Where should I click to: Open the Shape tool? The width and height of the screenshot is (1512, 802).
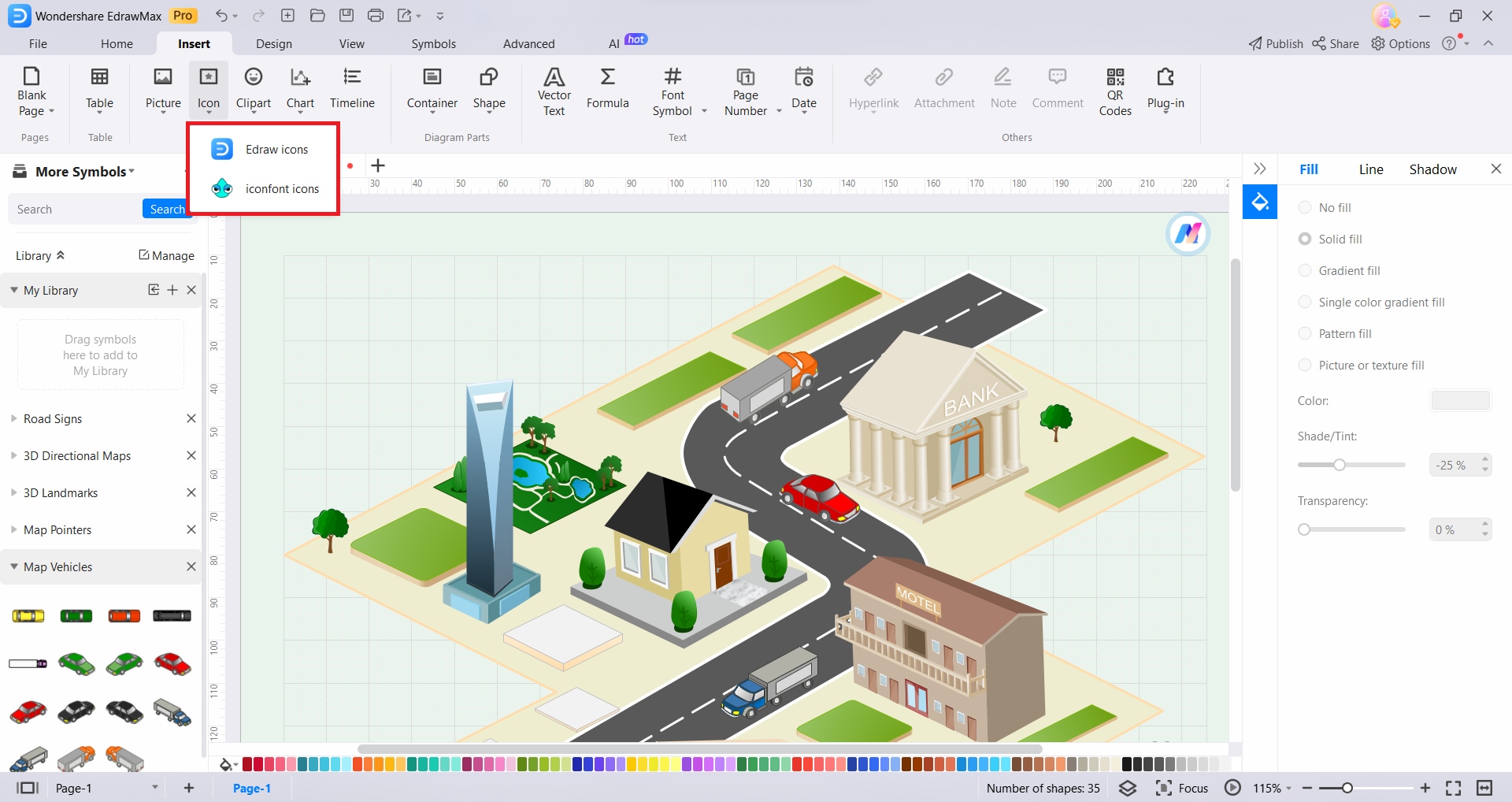pyautogui.click(x=489, y=91)
